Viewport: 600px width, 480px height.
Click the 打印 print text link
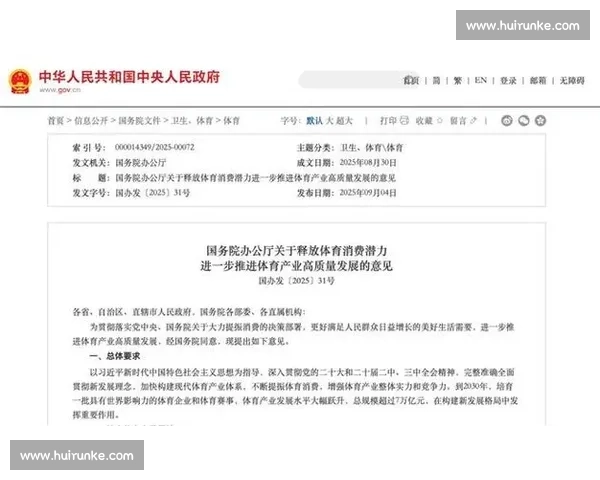(388, 121)
